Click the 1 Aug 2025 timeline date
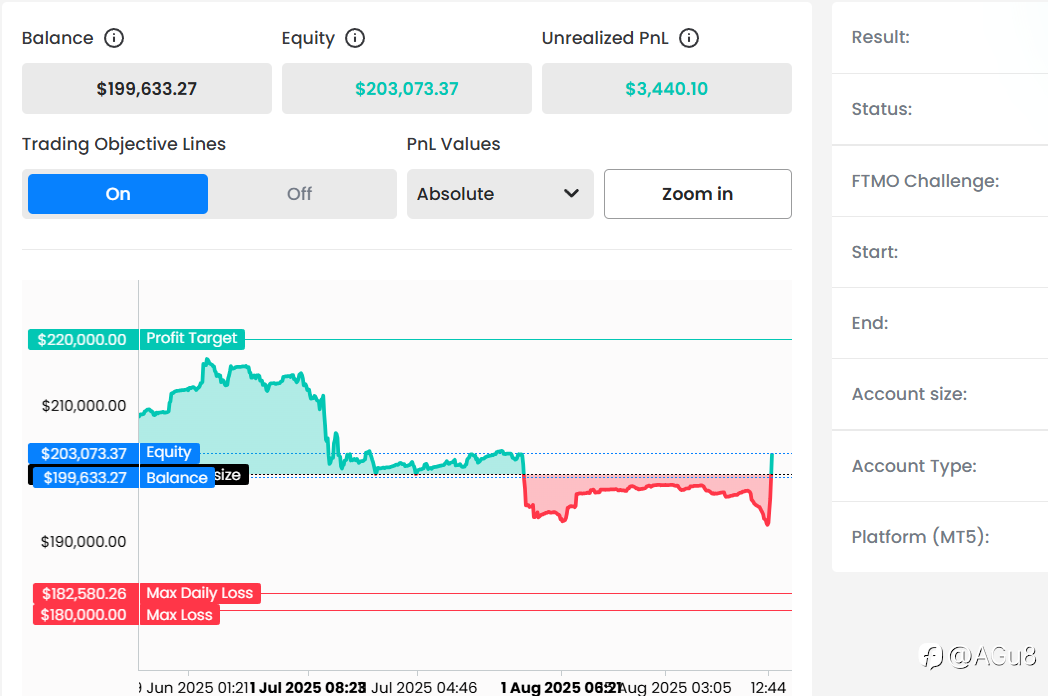Screen dimensions: 1048x696 pyautogui.click(x=558, y=687)
